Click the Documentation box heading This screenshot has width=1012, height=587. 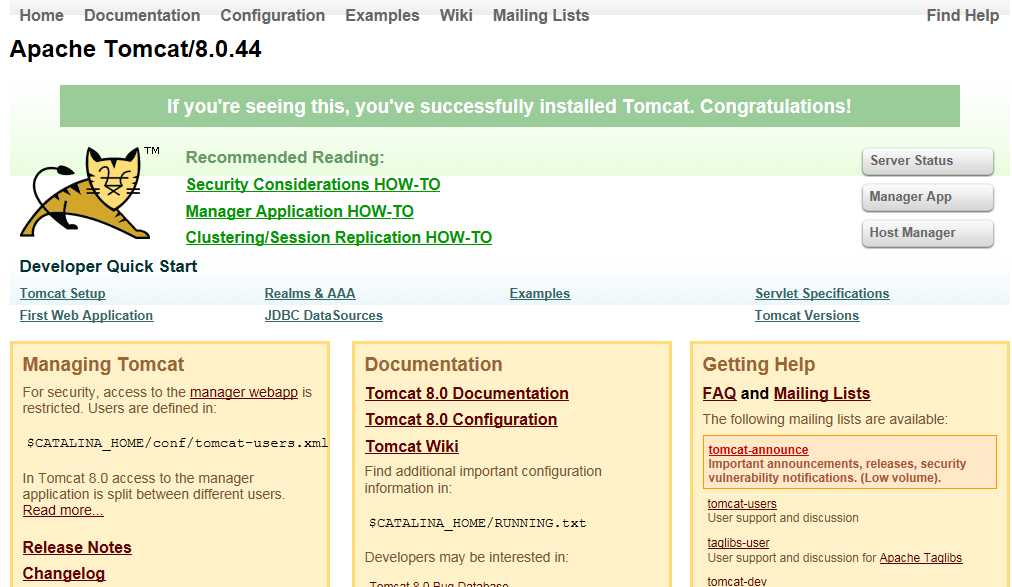tap(433, 364)
